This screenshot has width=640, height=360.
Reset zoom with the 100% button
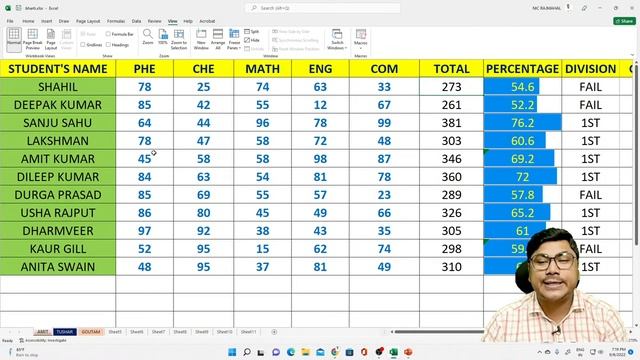tap(163, 37)
